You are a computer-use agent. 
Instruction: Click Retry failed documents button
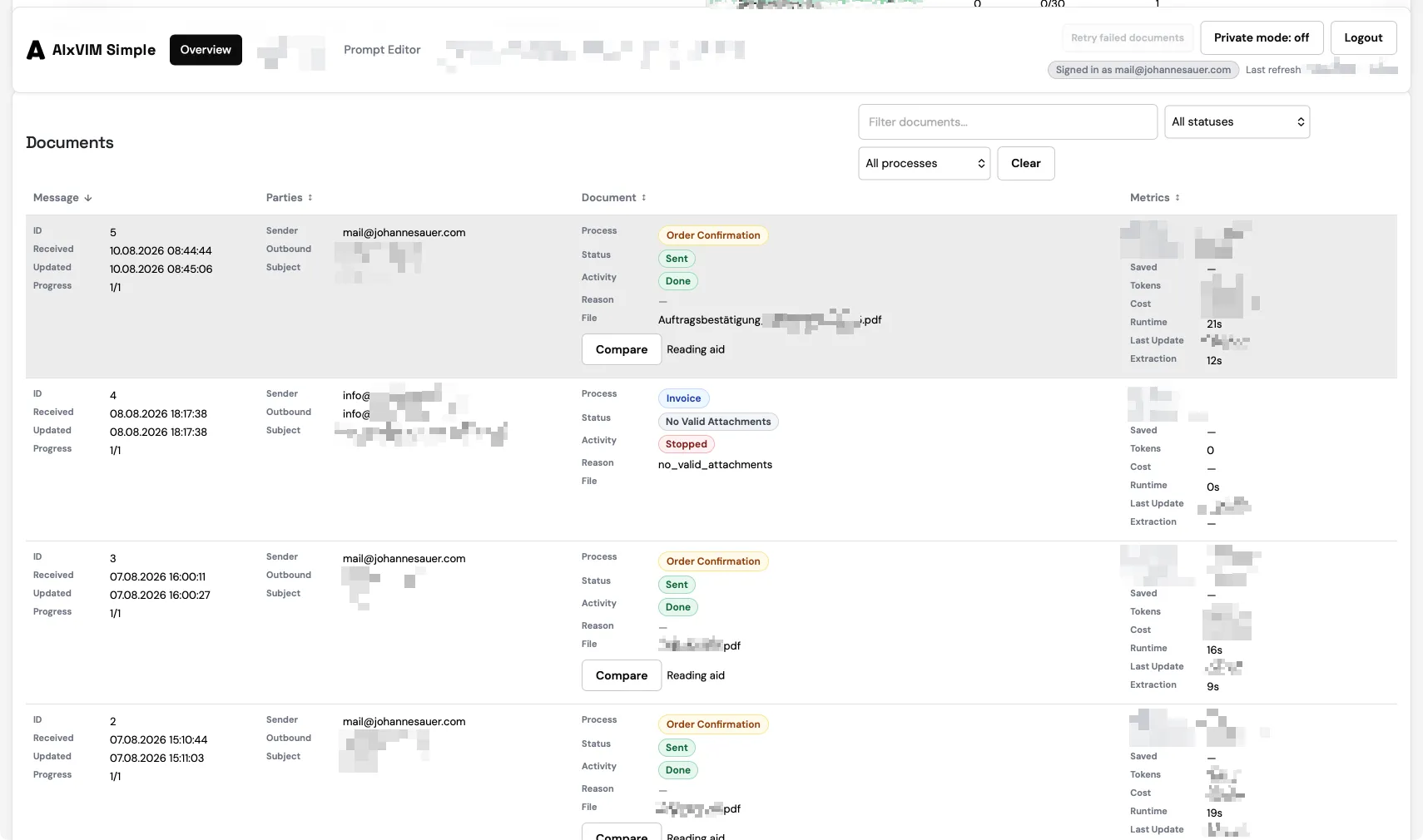(1128, 37)
